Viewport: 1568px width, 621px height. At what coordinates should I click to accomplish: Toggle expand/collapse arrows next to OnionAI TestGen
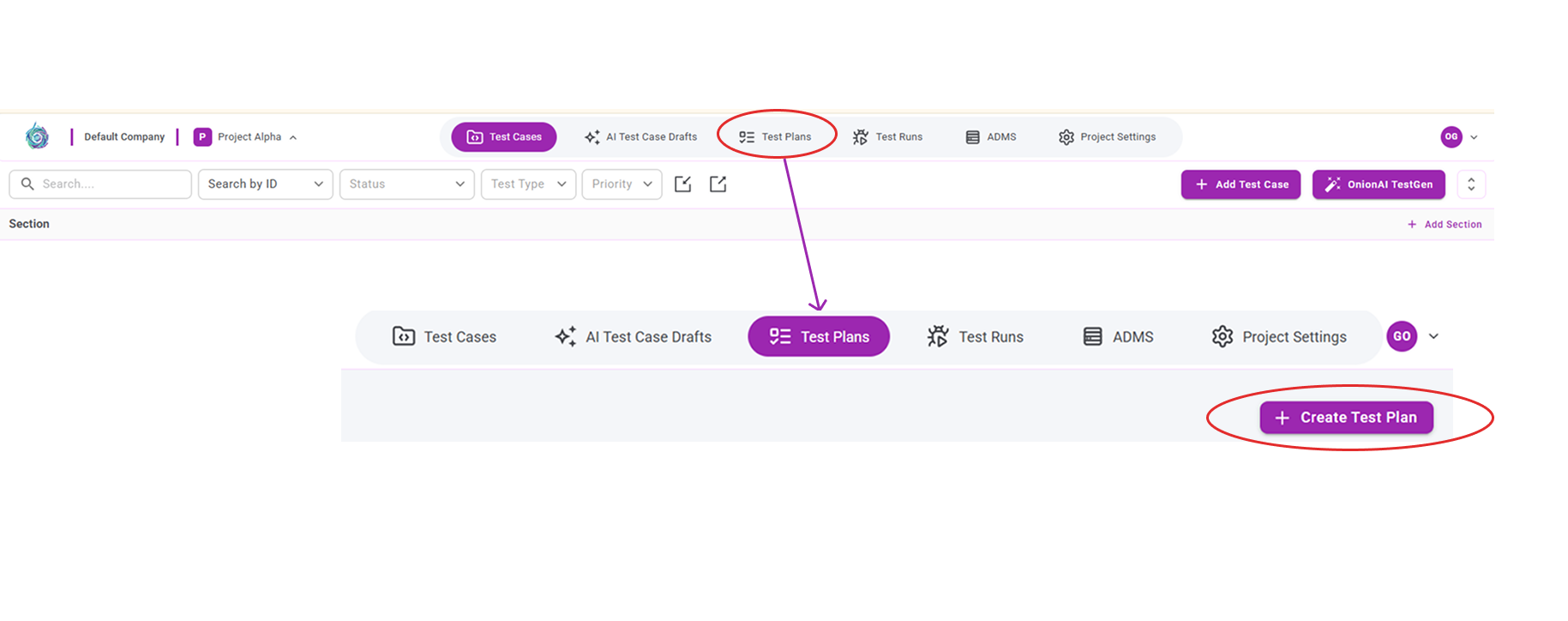pos(1471,184)
